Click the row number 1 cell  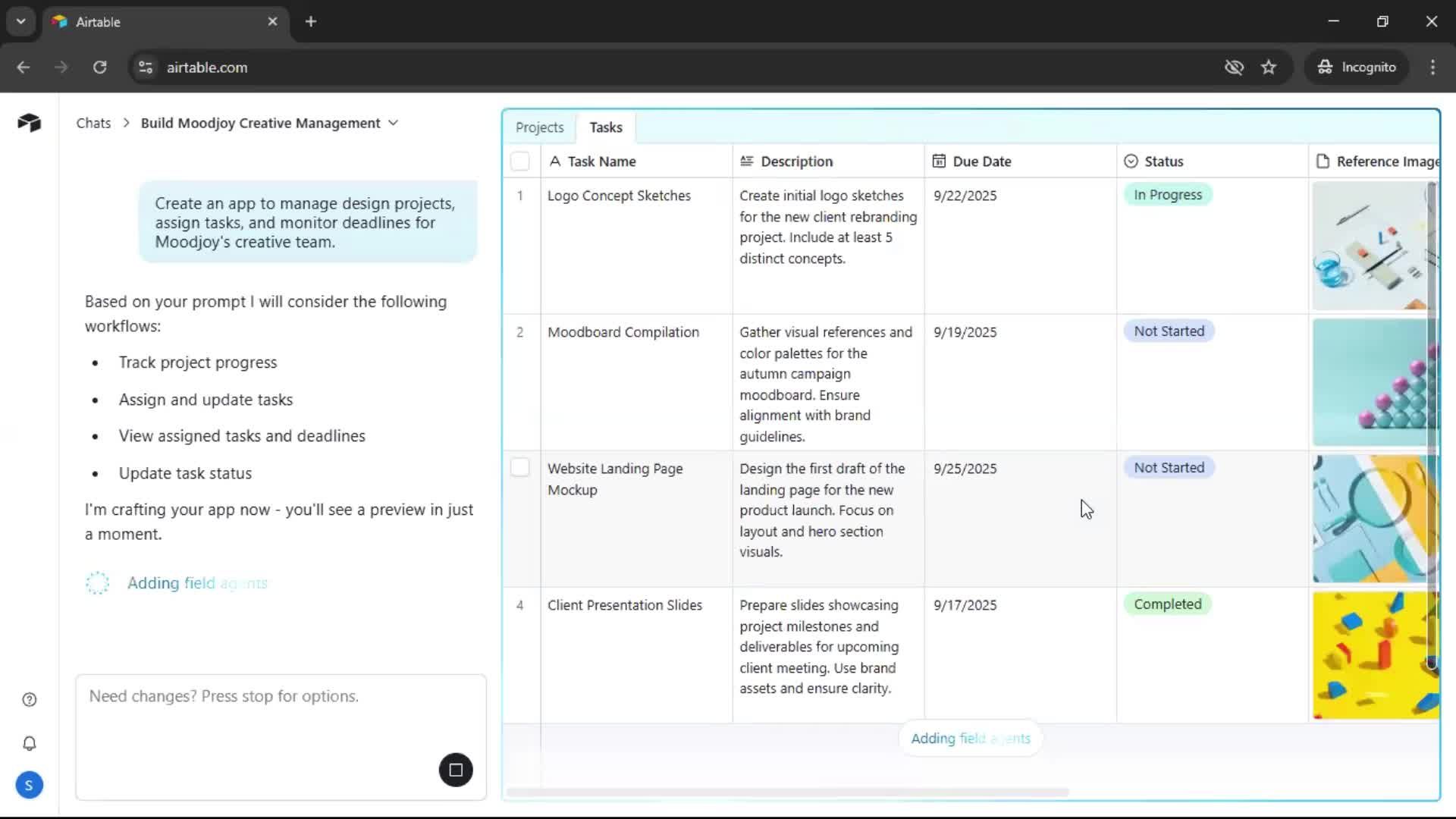(520, 246)
